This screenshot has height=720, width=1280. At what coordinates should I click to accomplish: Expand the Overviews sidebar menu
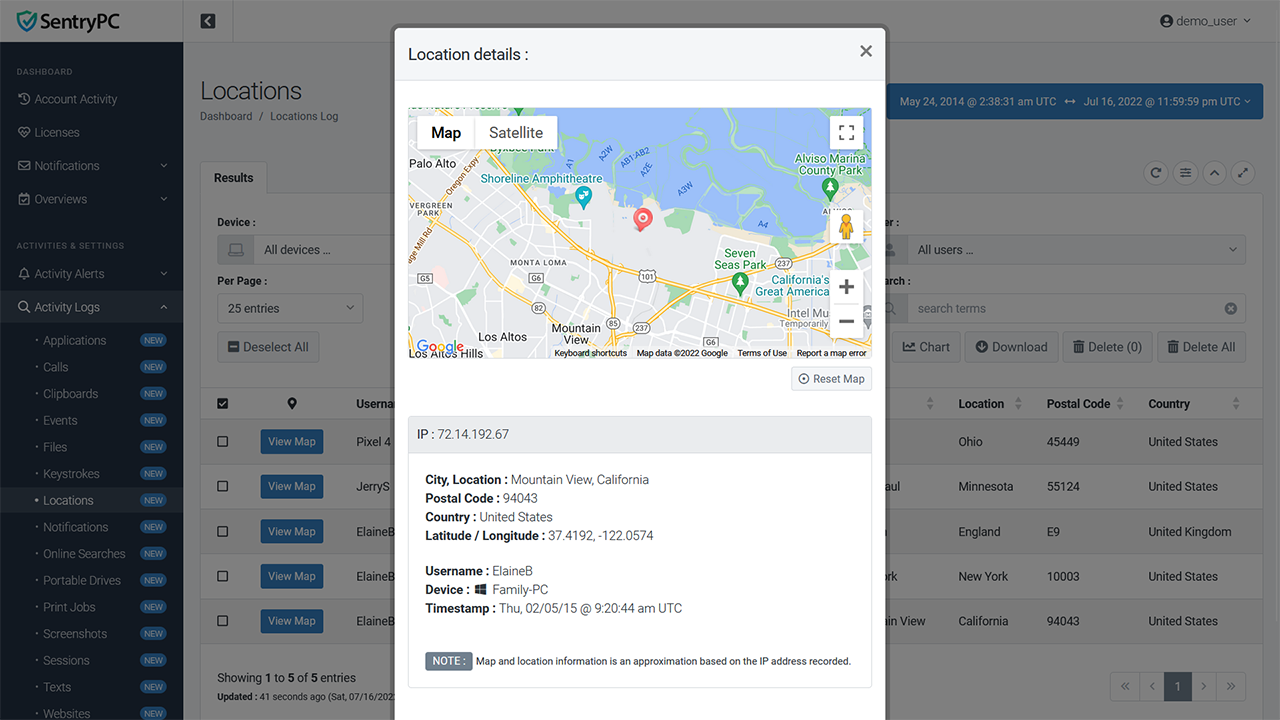pos(91,199)
